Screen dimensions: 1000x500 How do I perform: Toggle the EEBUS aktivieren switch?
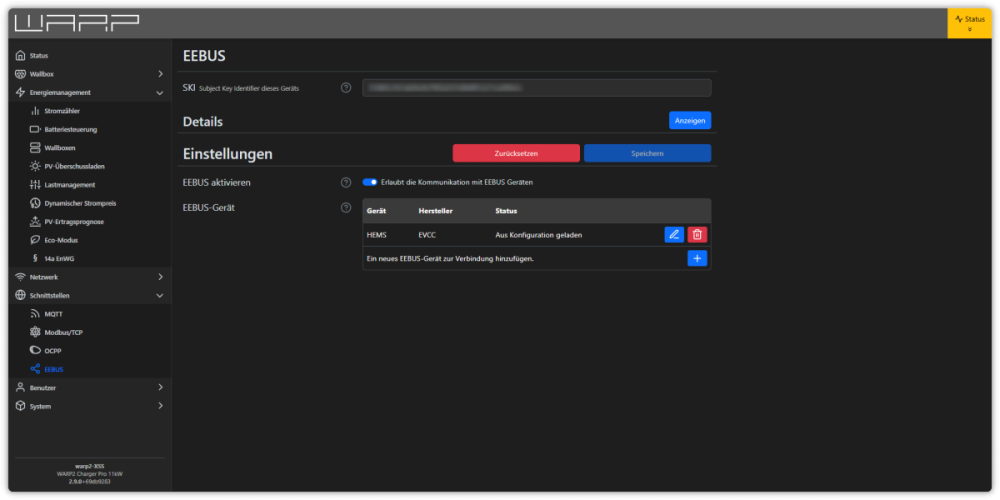point(370,183)
